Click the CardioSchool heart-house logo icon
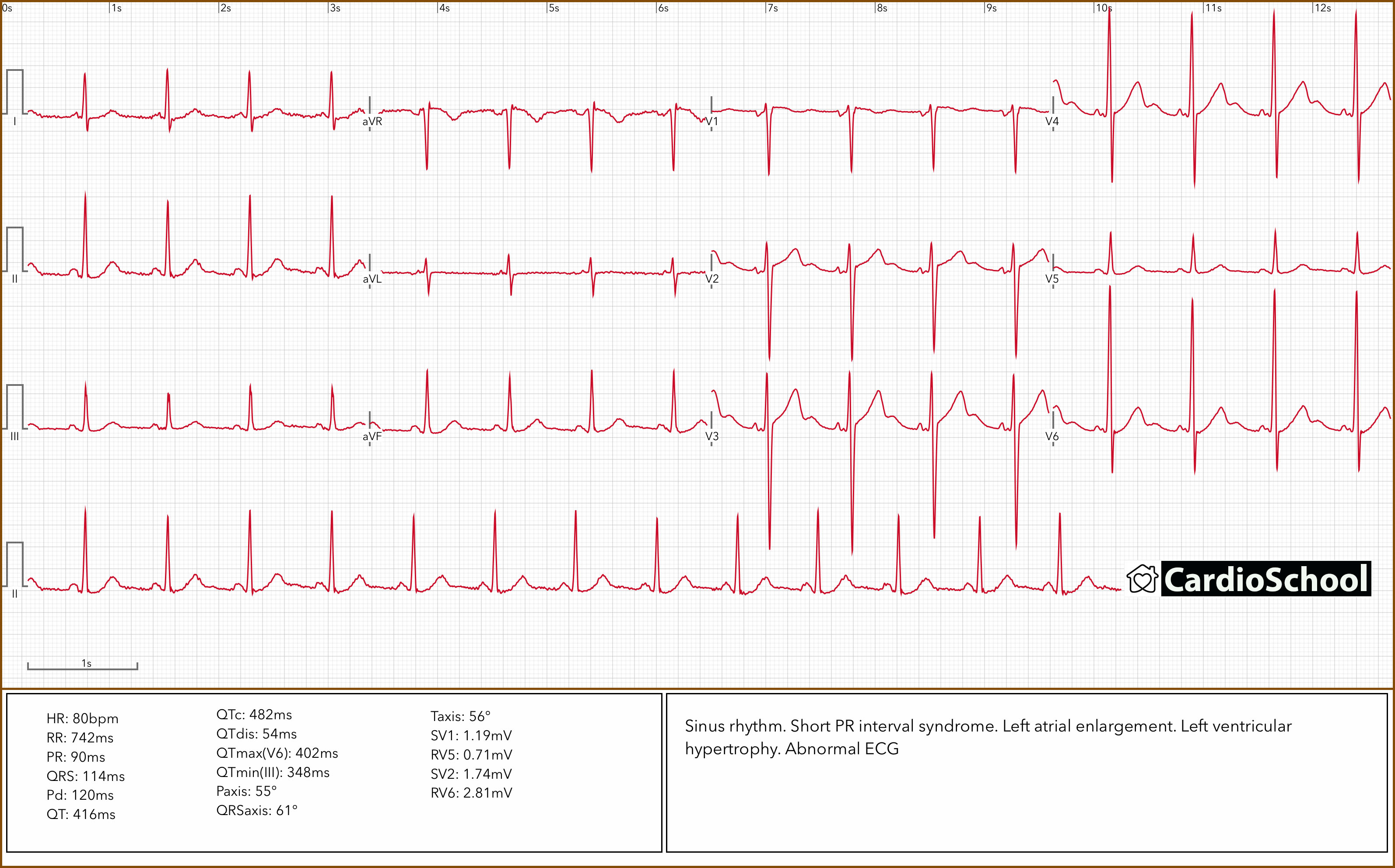The height and width of the screenshot is (868, 1395). coord(1143,579)
